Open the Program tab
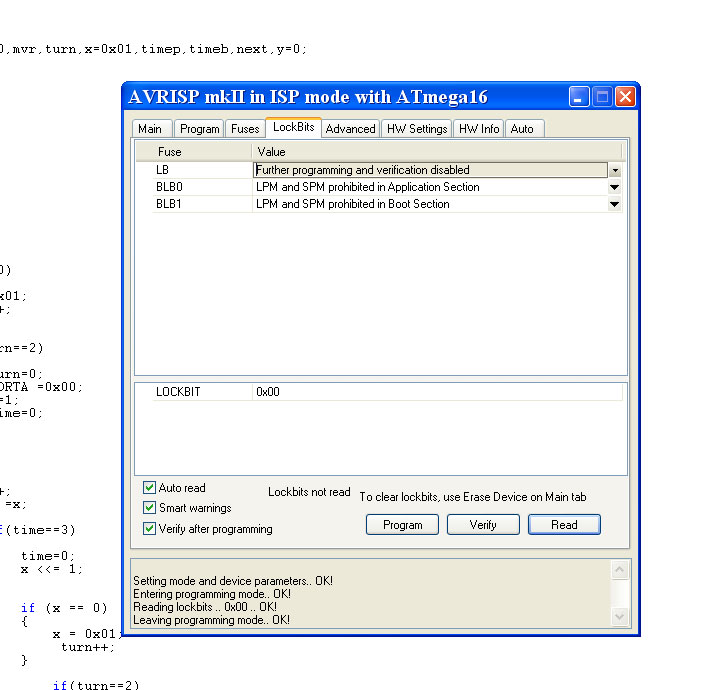Image resolution: width=723 pixels, height=690 pixels. [199, 129]
